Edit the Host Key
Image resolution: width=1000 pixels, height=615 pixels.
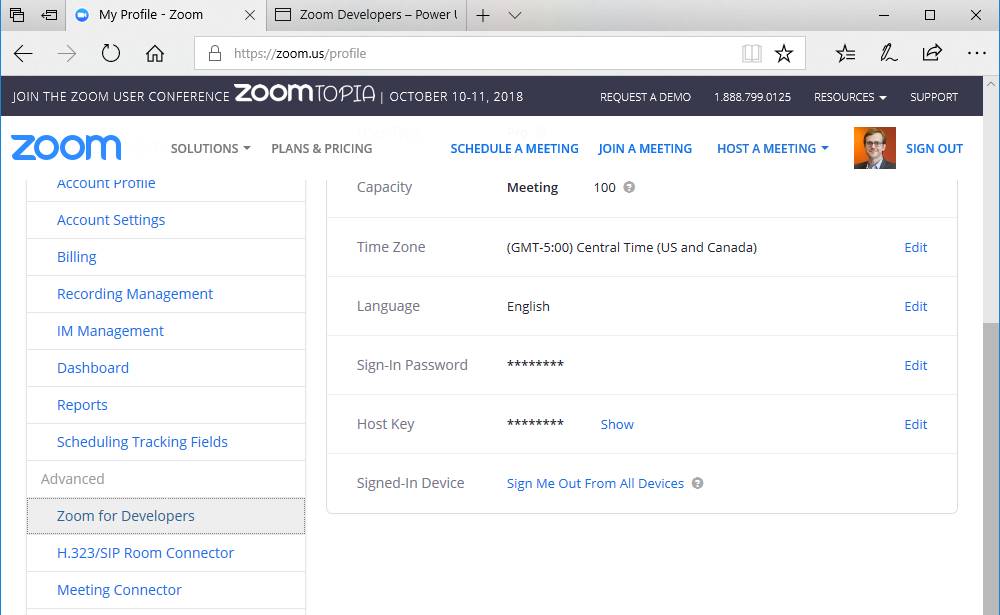click(916, 424)
